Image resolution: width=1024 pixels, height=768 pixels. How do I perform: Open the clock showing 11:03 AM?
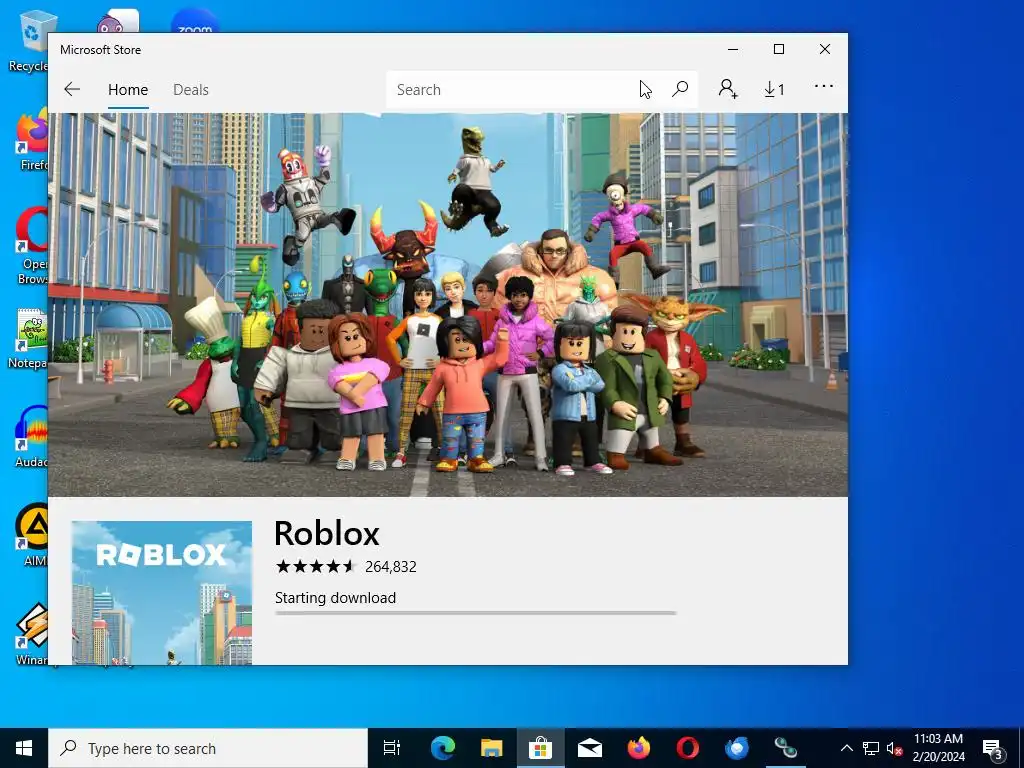[x=938, y=748]
